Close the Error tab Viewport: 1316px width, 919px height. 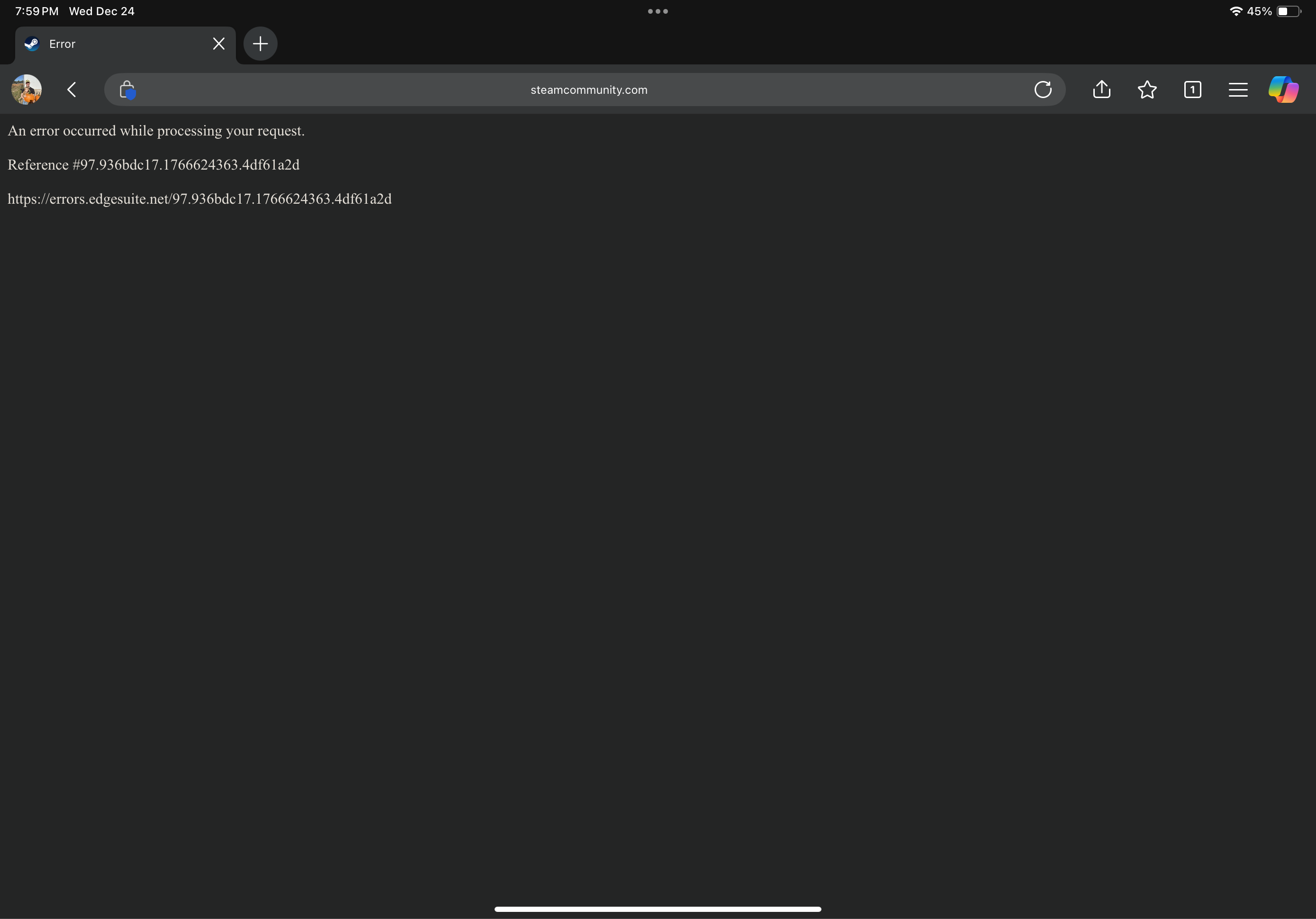(x=218, y=44)
